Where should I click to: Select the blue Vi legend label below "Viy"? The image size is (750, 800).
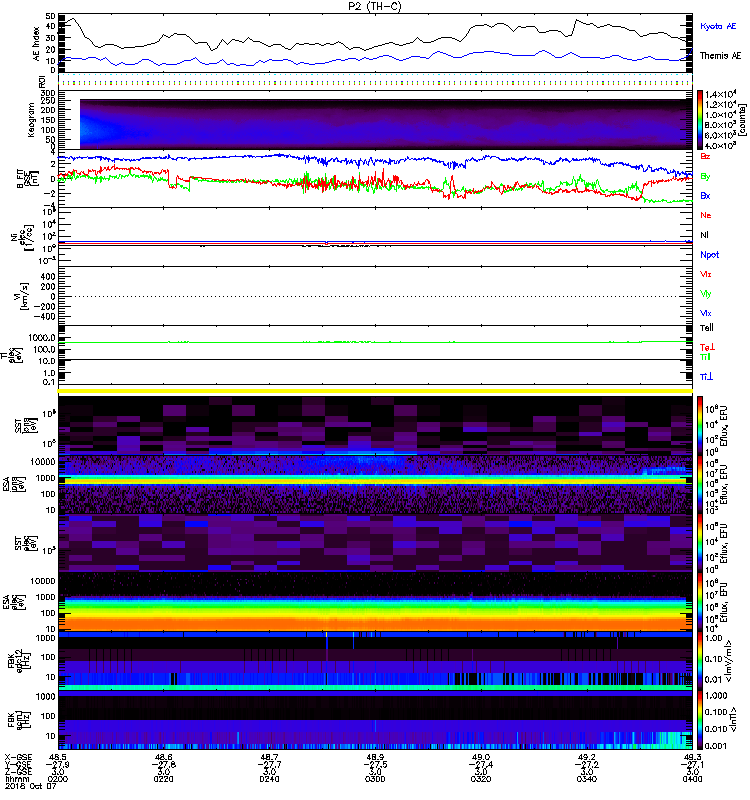(x=706, y=313)
